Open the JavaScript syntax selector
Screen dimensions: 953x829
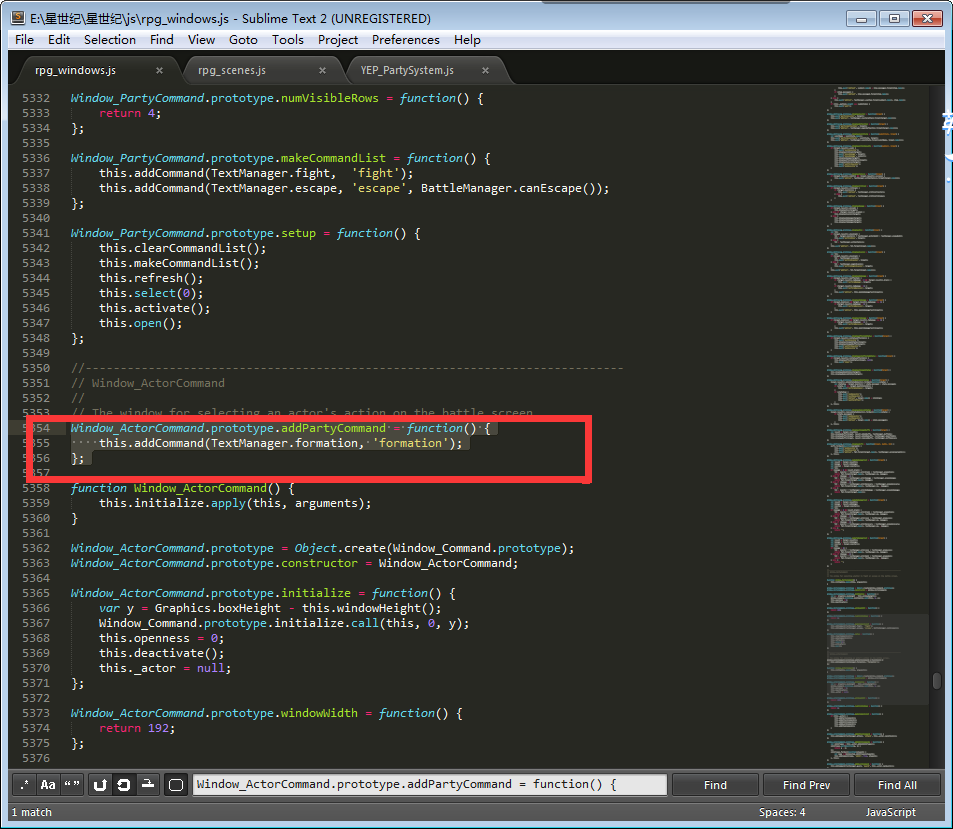[x=890, y=812]
